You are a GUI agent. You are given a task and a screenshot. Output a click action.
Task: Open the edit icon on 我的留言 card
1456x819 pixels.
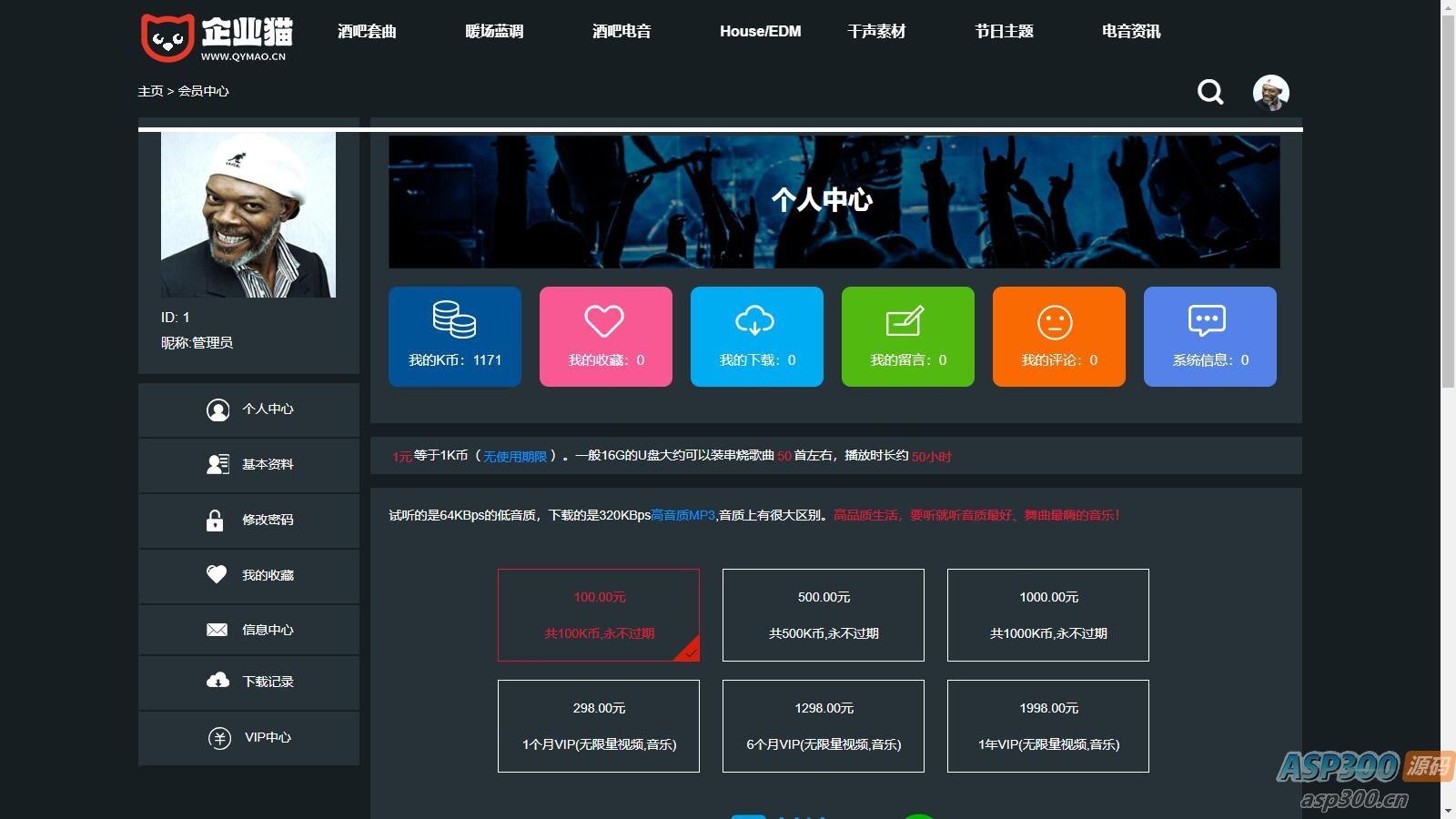click(x=907, y=319)
